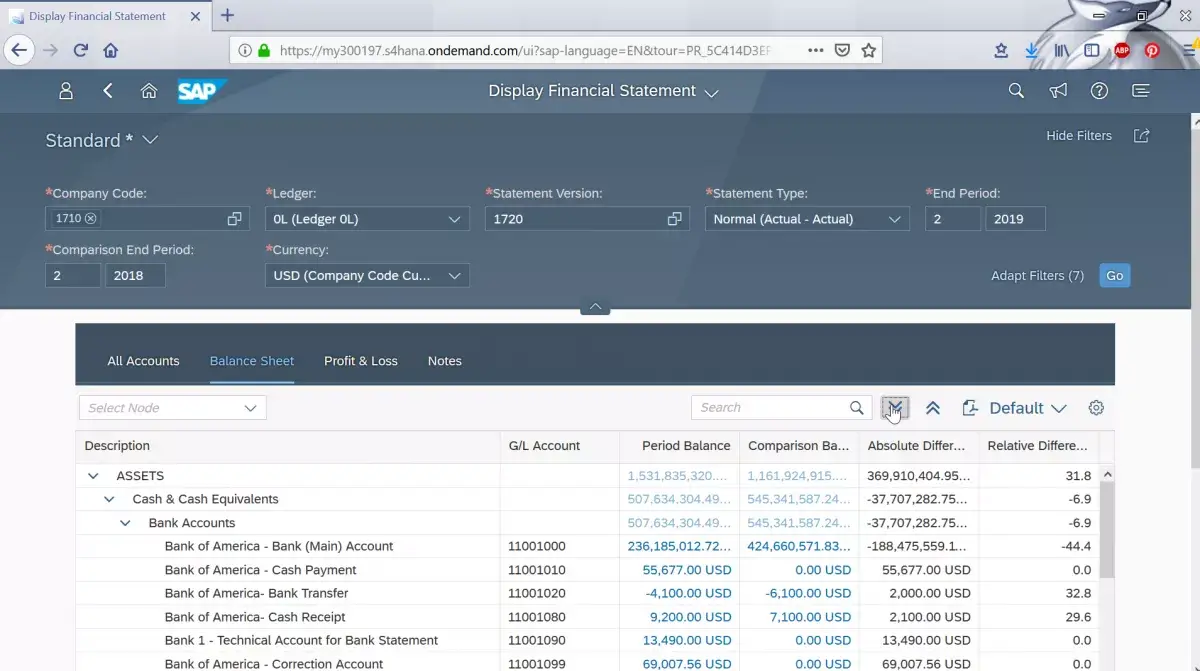The image size is (1200, 671).
Task: Reload the current browser page
Action: click(81, 50)
